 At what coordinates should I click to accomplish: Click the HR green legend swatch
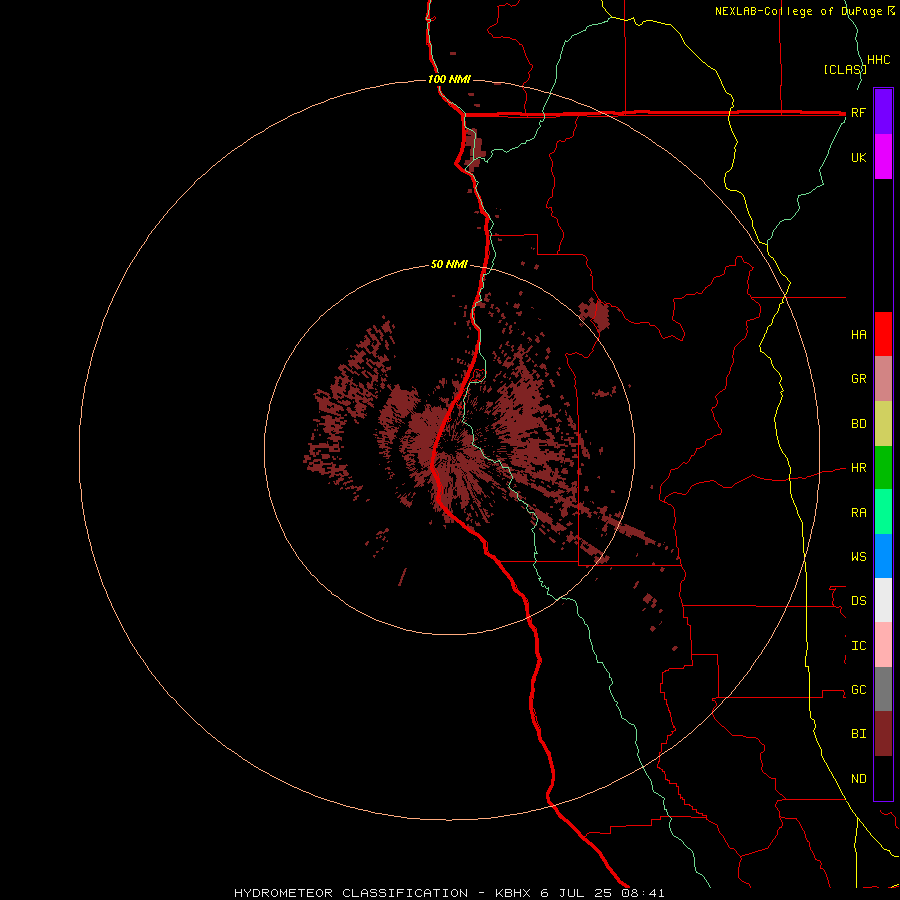[883, 468]
